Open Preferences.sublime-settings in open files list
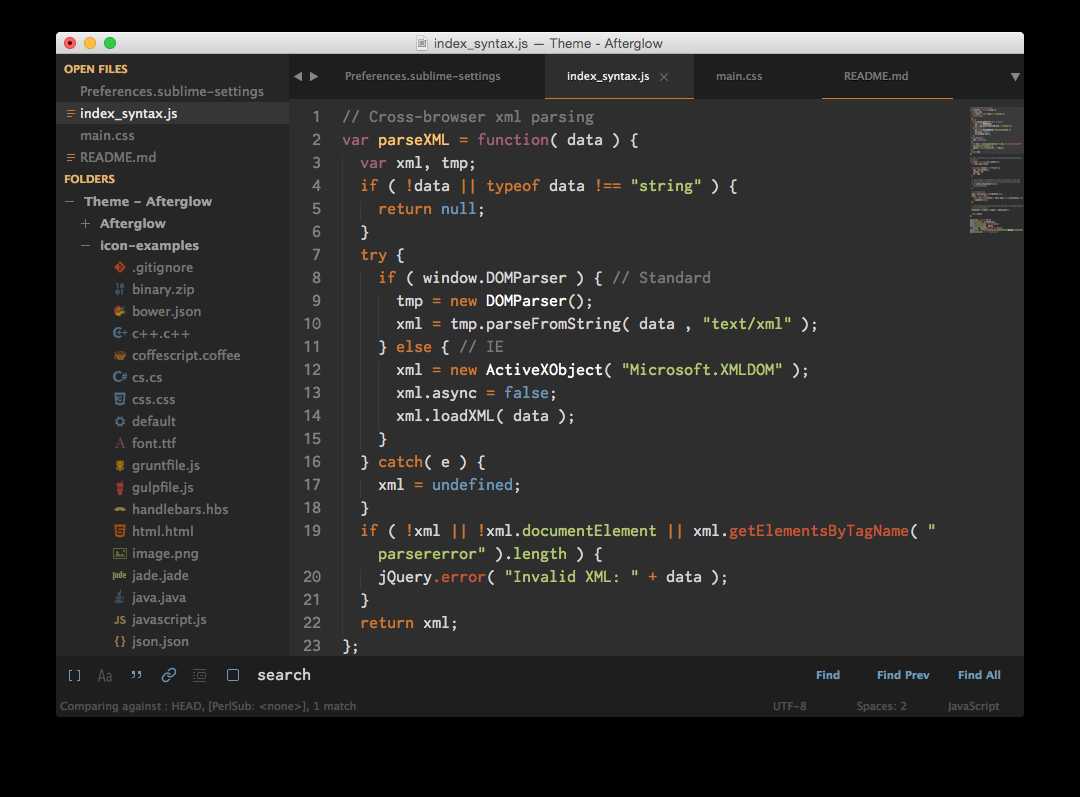 coord(173,92)
